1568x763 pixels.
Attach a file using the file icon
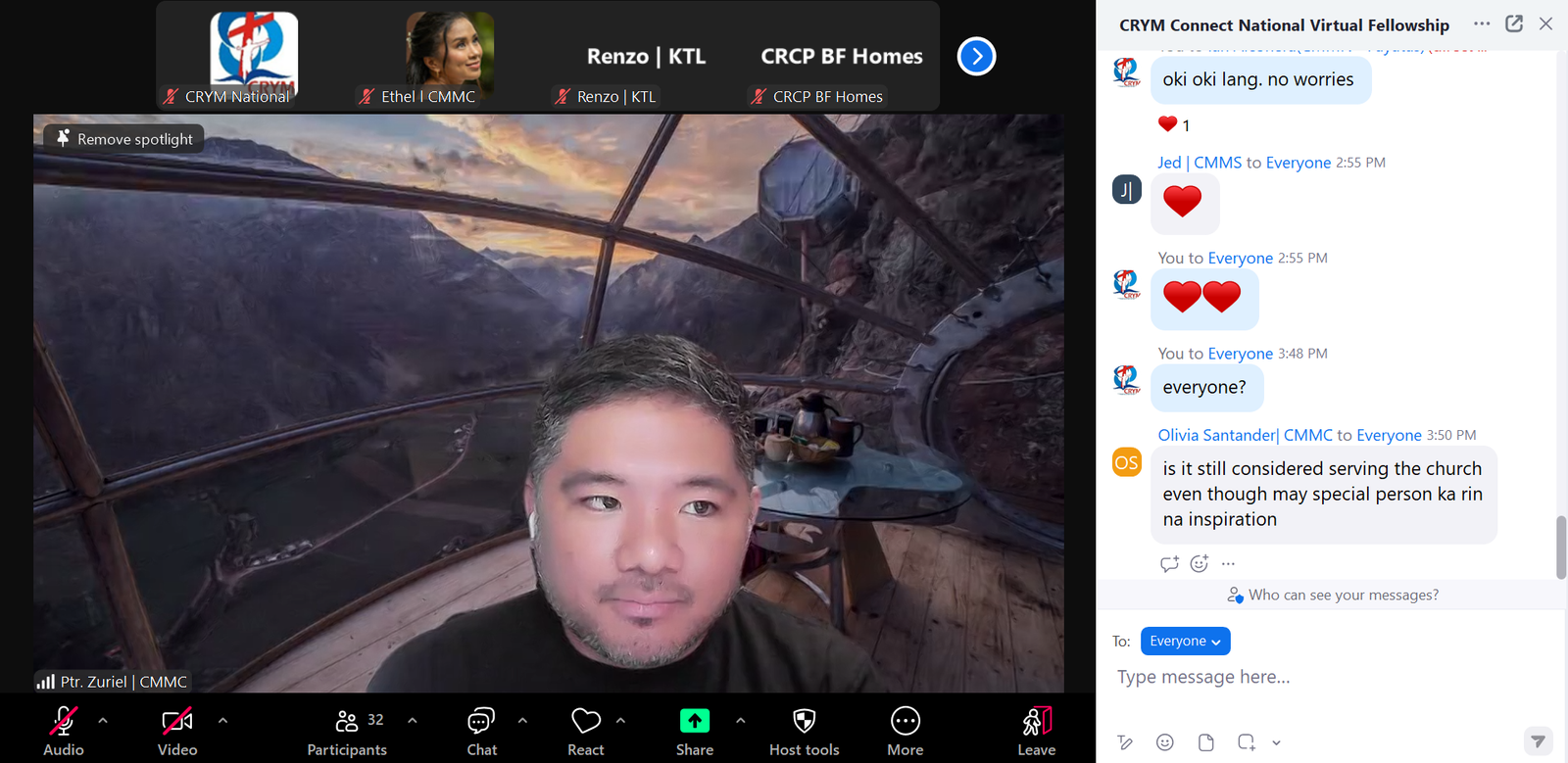tap(1205, 742)
